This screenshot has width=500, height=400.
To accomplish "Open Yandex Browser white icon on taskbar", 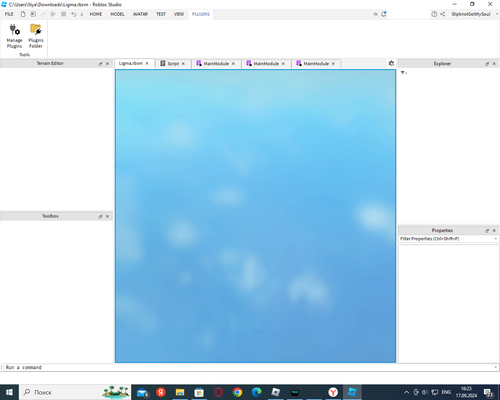I will click(x=333, y=392).
